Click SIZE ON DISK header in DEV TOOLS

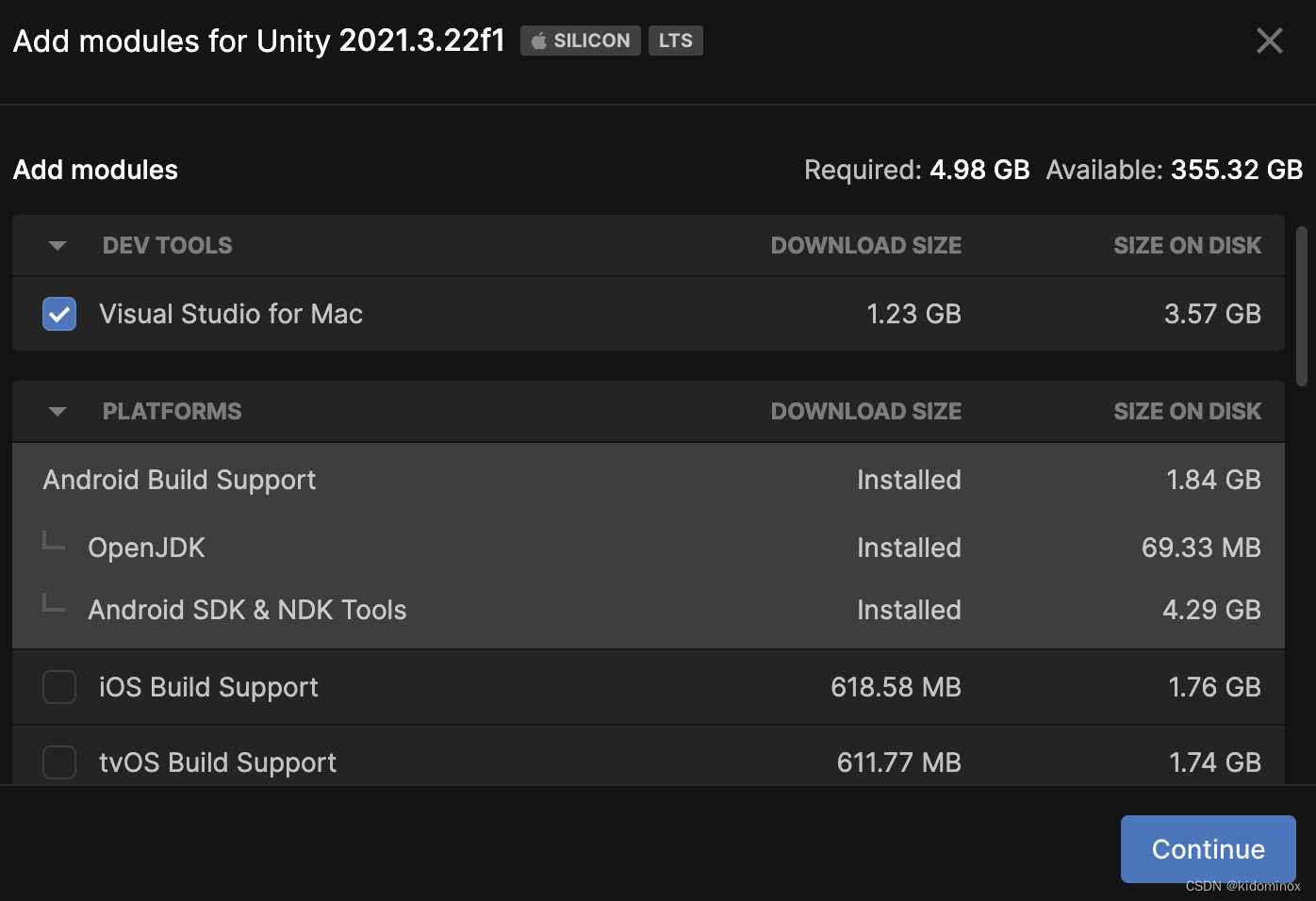pos(1187,246)
